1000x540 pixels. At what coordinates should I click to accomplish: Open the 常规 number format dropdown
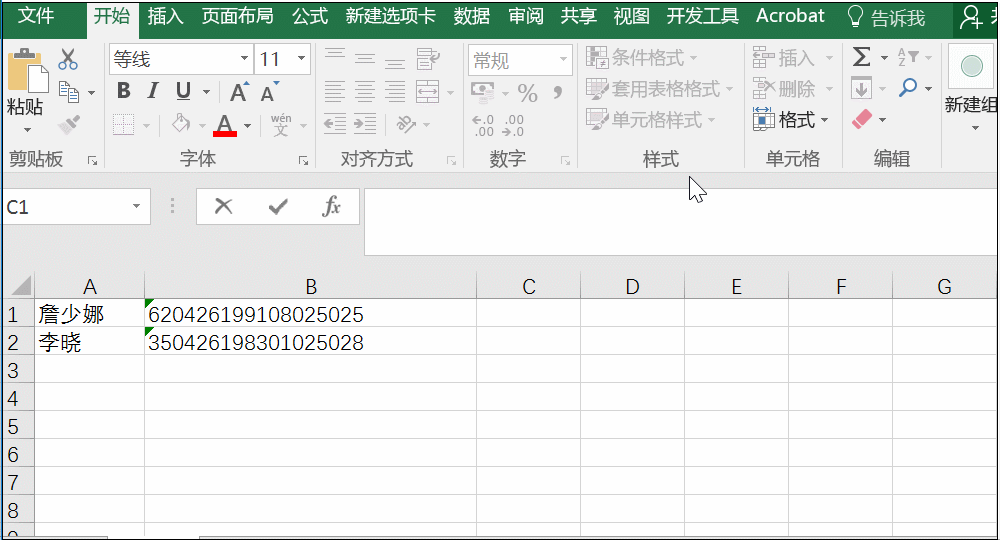click(563, 59)
